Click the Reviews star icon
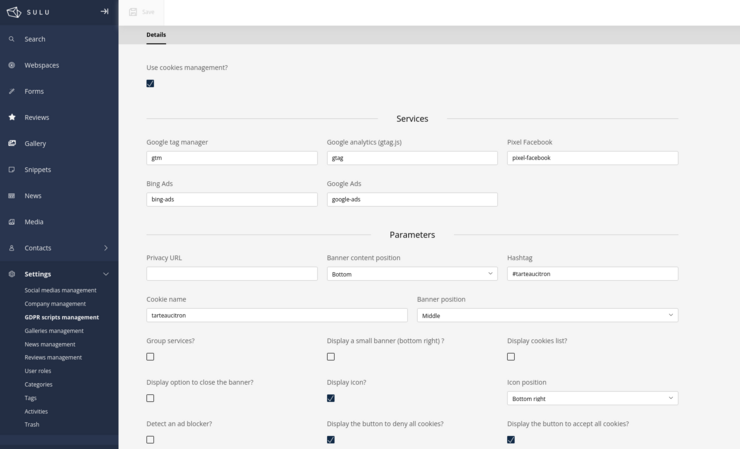This screenshot has height=449, width=740. click(x=12, y=117)
